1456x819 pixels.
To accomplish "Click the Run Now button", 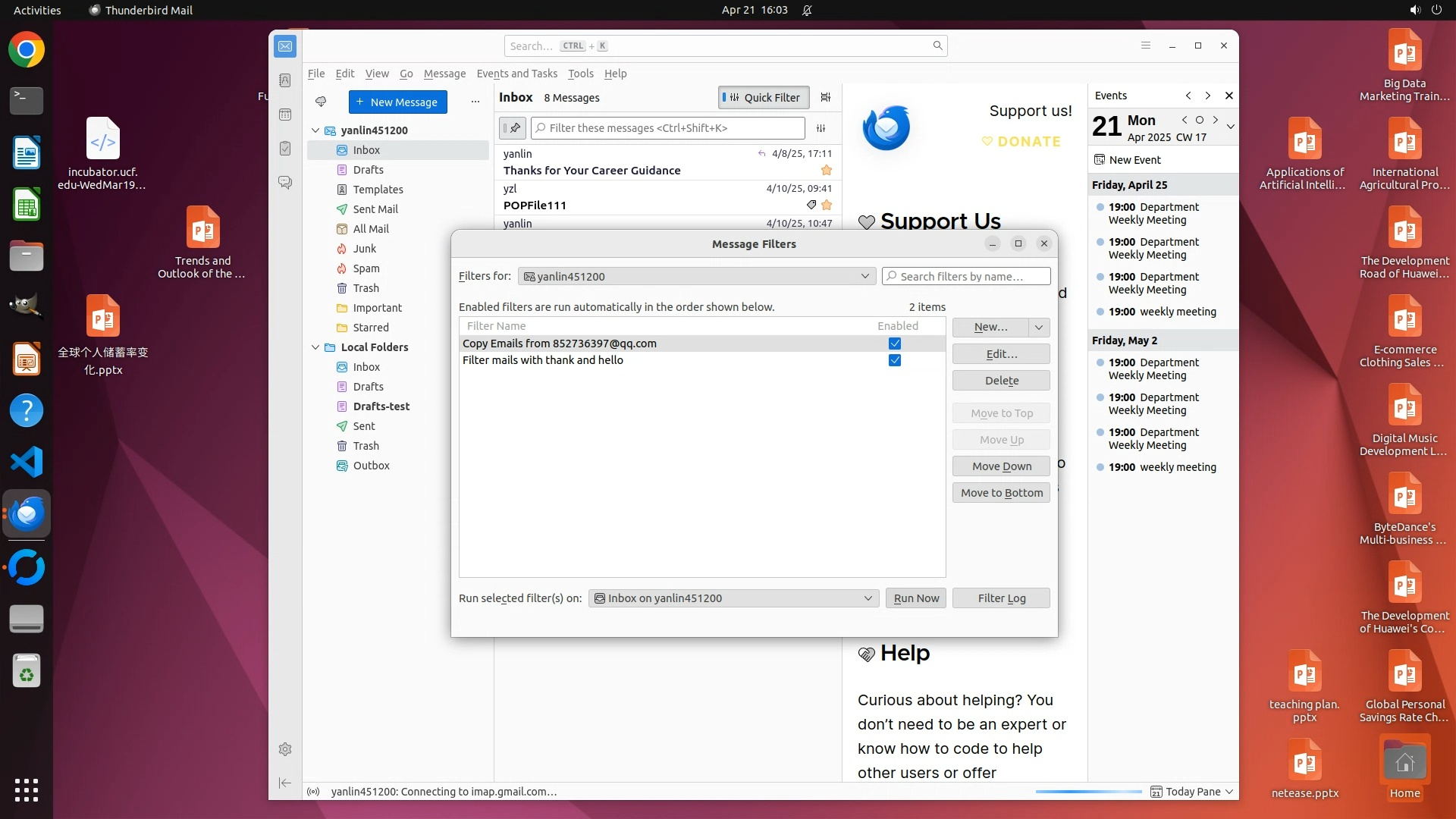I will (x=915, y=598).
